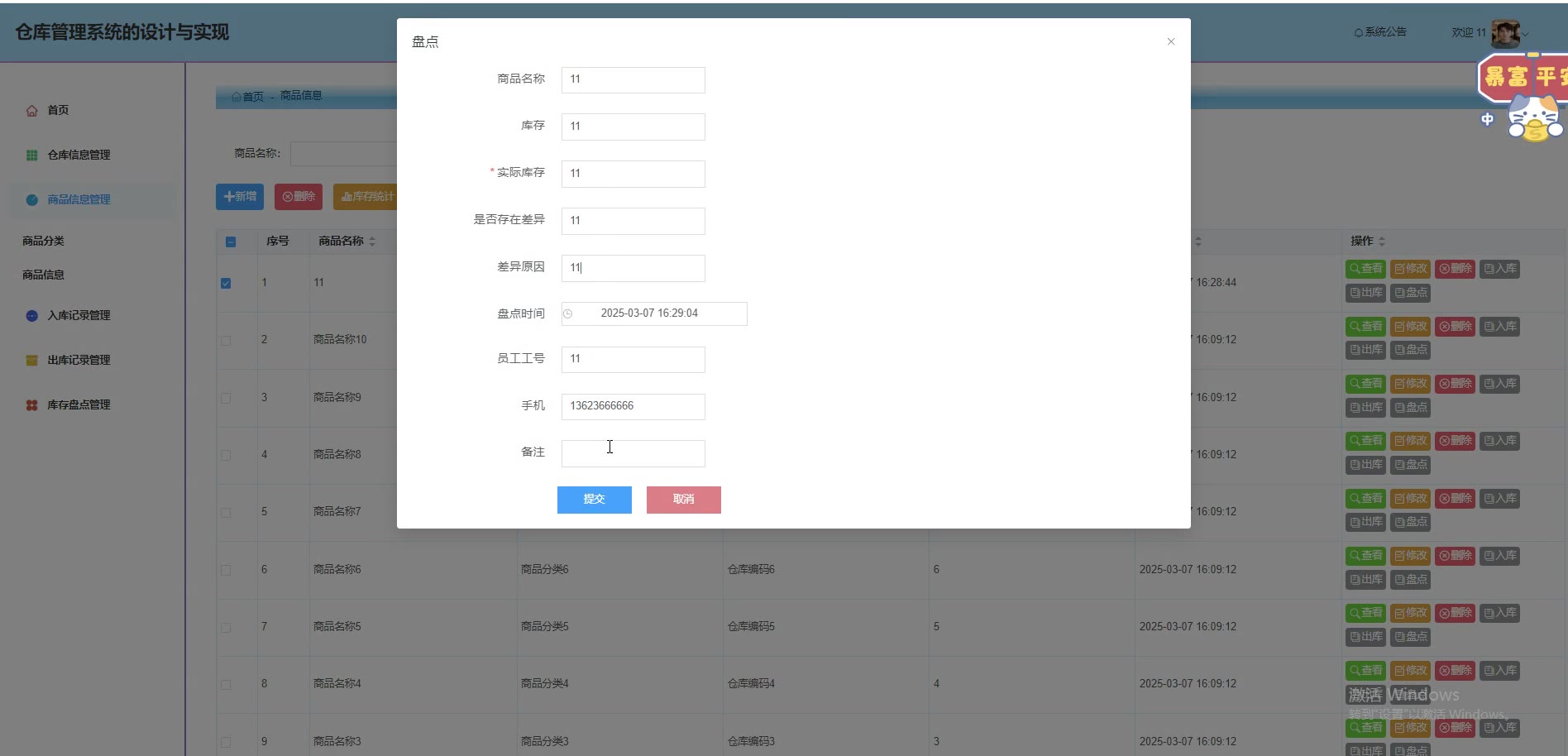Image resolution: width=1568 pixels, height=756 pixels.
Task: Check the checkbox for 商品名称7 row
Action: coord(226,512)
